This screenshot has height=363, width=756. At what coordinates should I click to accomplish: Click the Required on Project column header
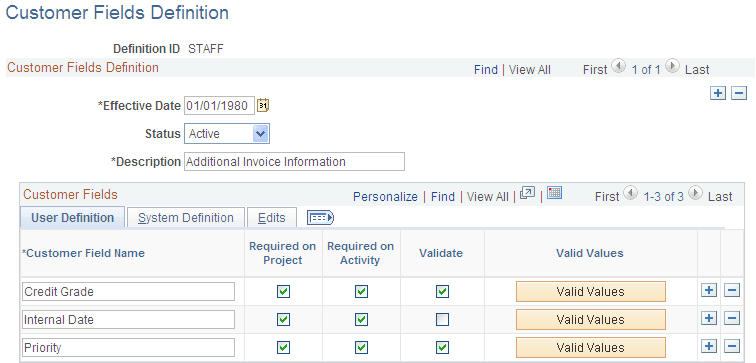click(x=283, y=253)
